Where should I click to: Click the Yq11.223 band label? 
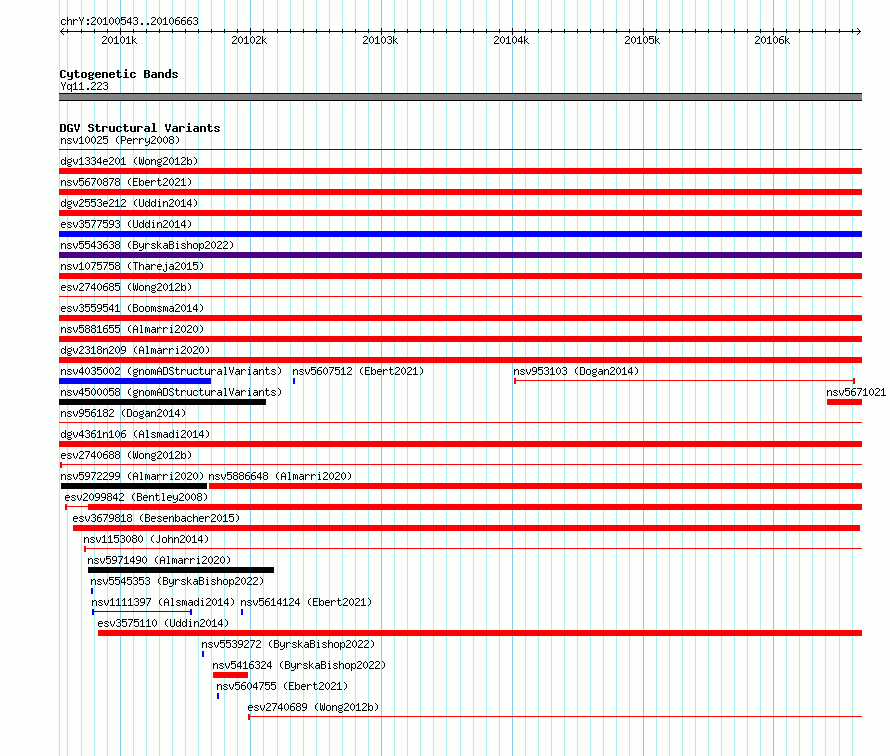[84, 86]
